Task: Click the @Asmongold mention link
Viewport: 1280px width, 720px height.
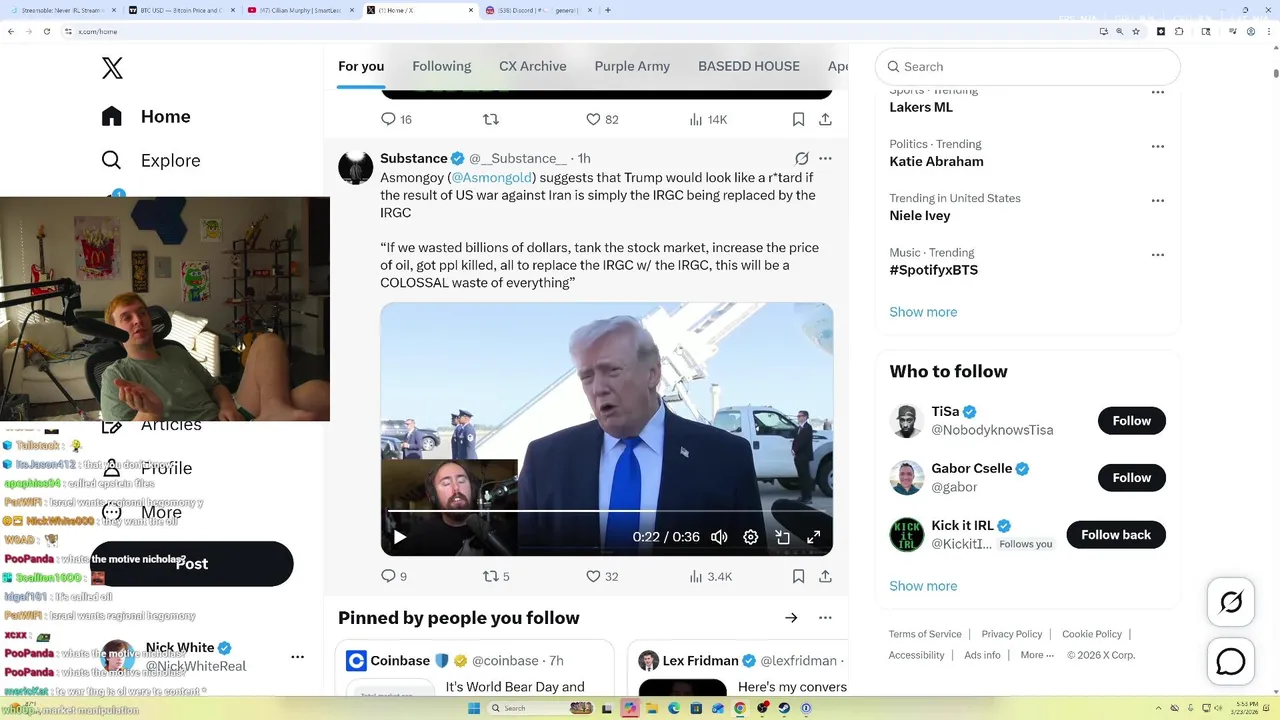Action: tap(492, 177)
